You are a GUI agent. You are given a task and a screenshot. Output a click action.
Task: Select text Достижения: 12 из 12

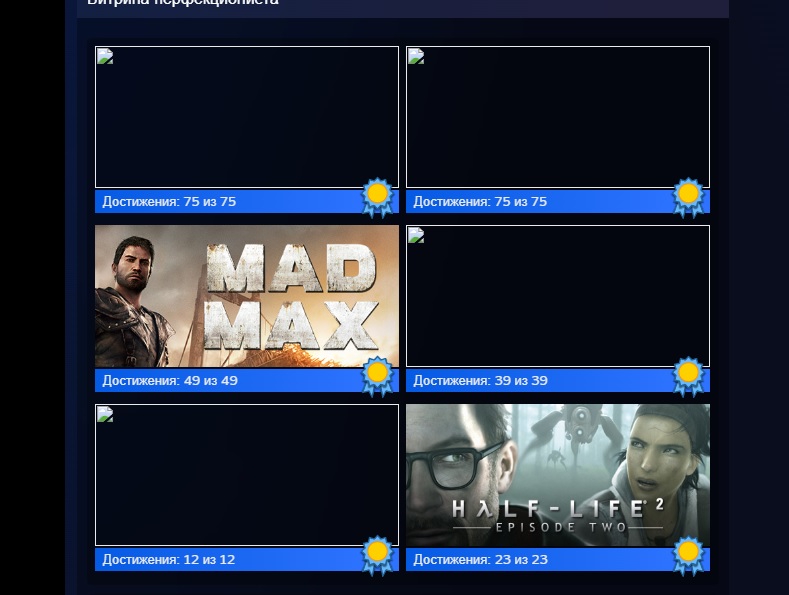169,560
